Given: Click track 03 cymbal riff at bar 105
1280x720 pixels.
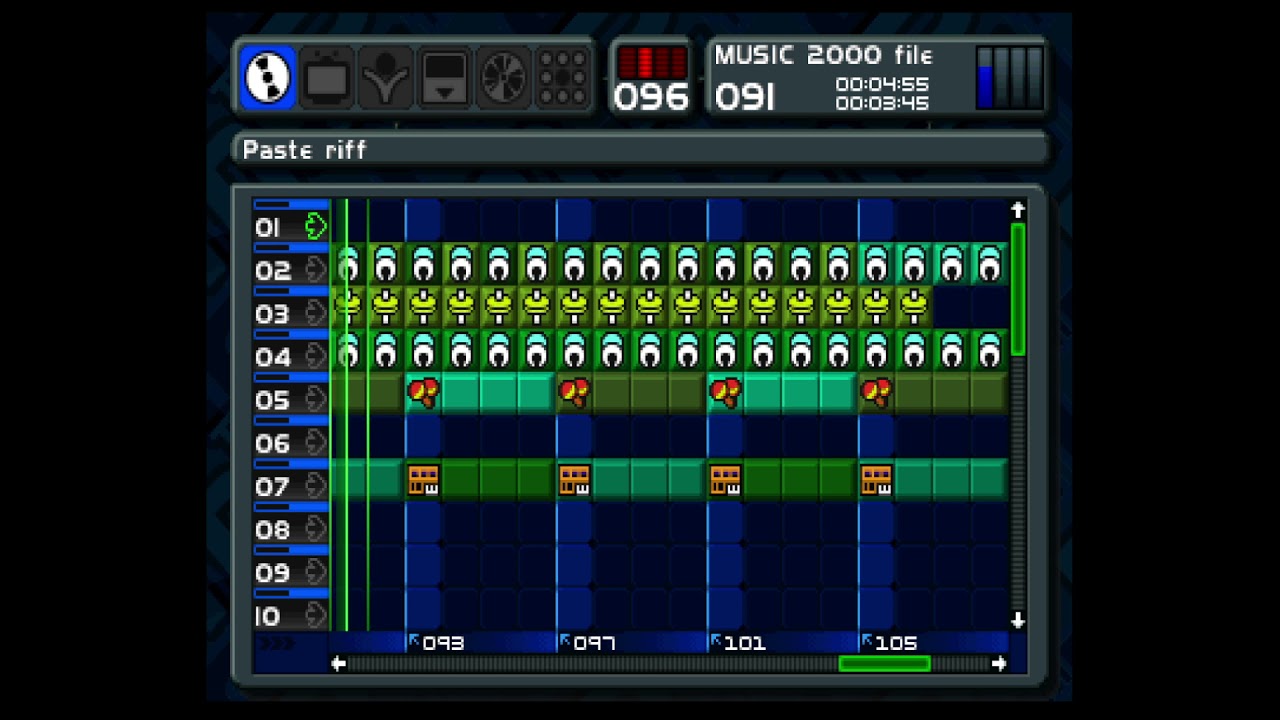Looking at the screenshot, I should [x=876, y=307].
